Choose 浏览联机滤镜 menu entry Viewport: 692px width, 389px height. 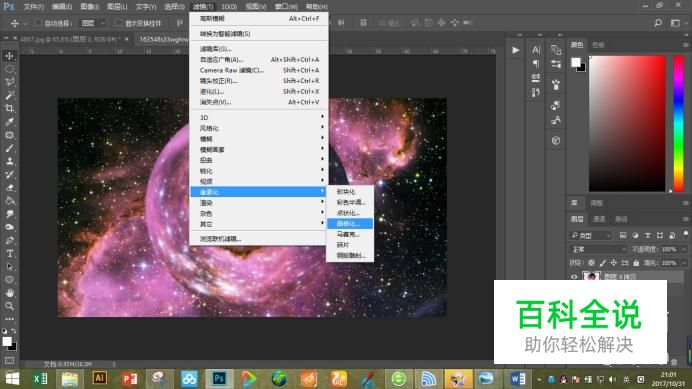coord(259,239)
